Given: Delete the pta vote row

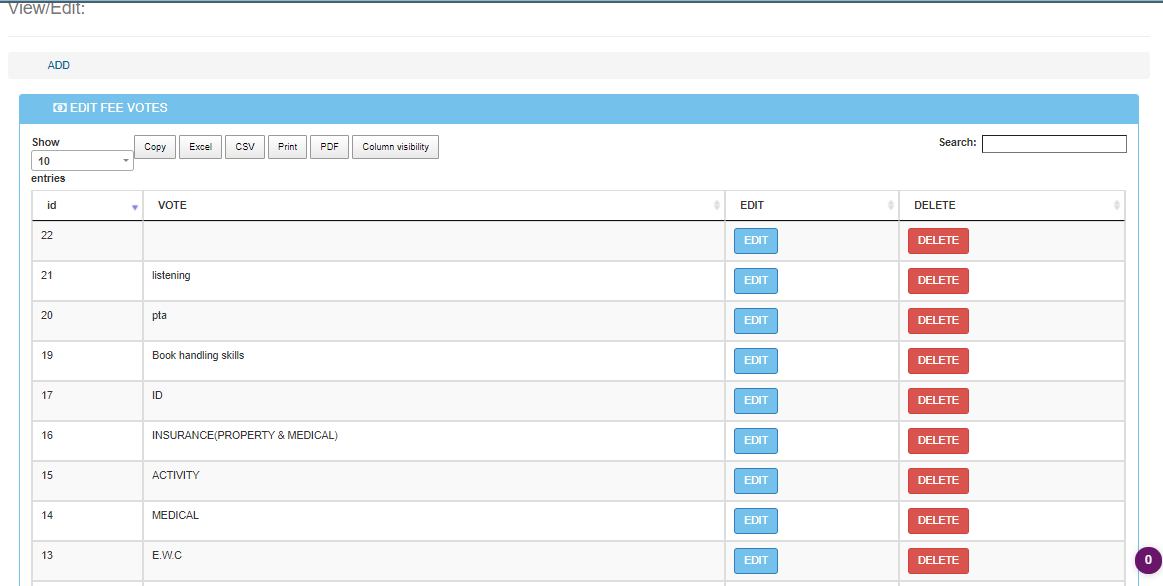Looking at the screenshot, I should pyautogui.click(x=937, y=321).
